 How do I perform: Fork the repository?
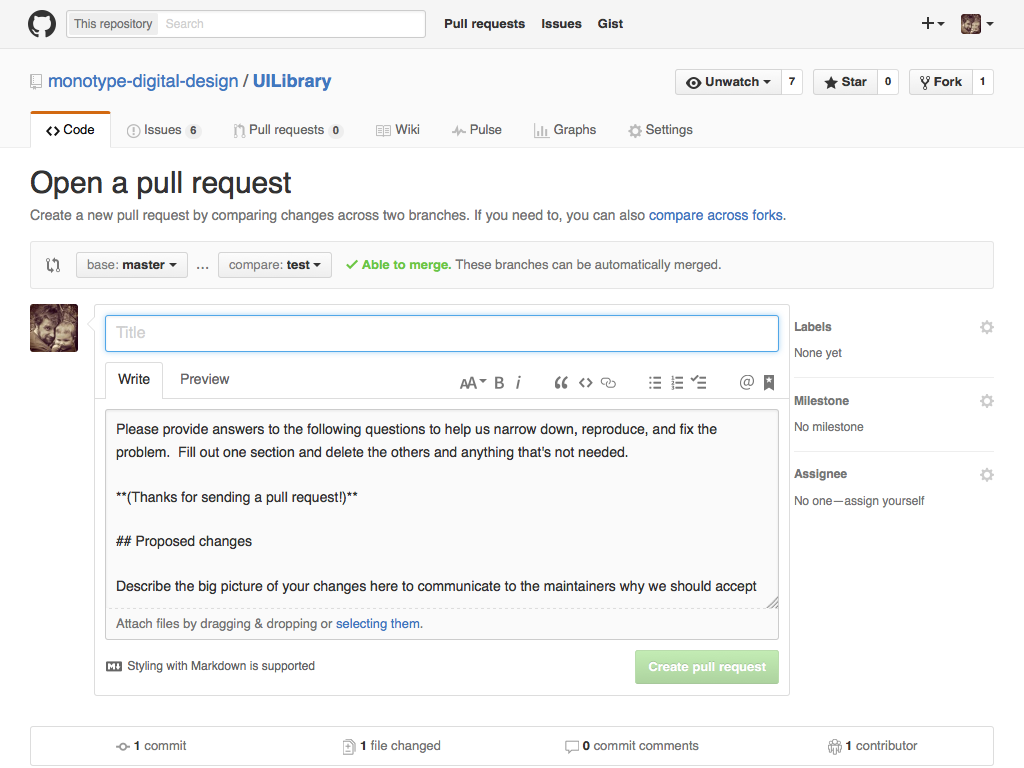click(x=940, y=82)
